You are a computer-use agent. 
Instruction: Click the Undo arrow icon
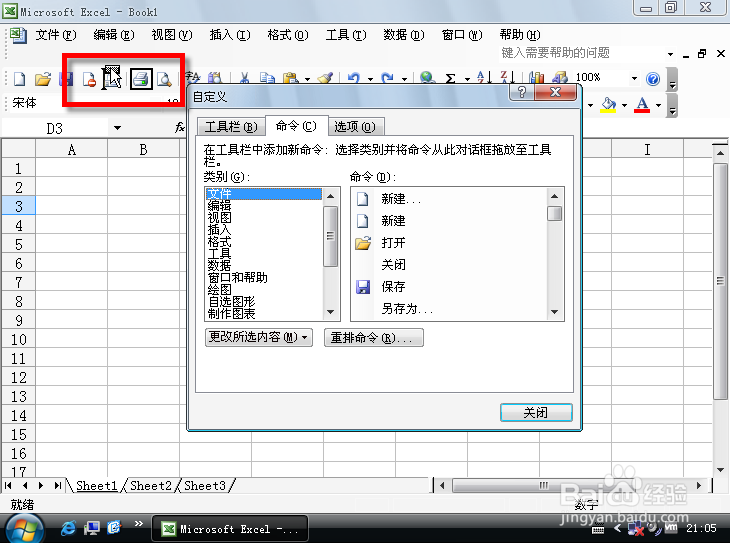pos(354,78)
